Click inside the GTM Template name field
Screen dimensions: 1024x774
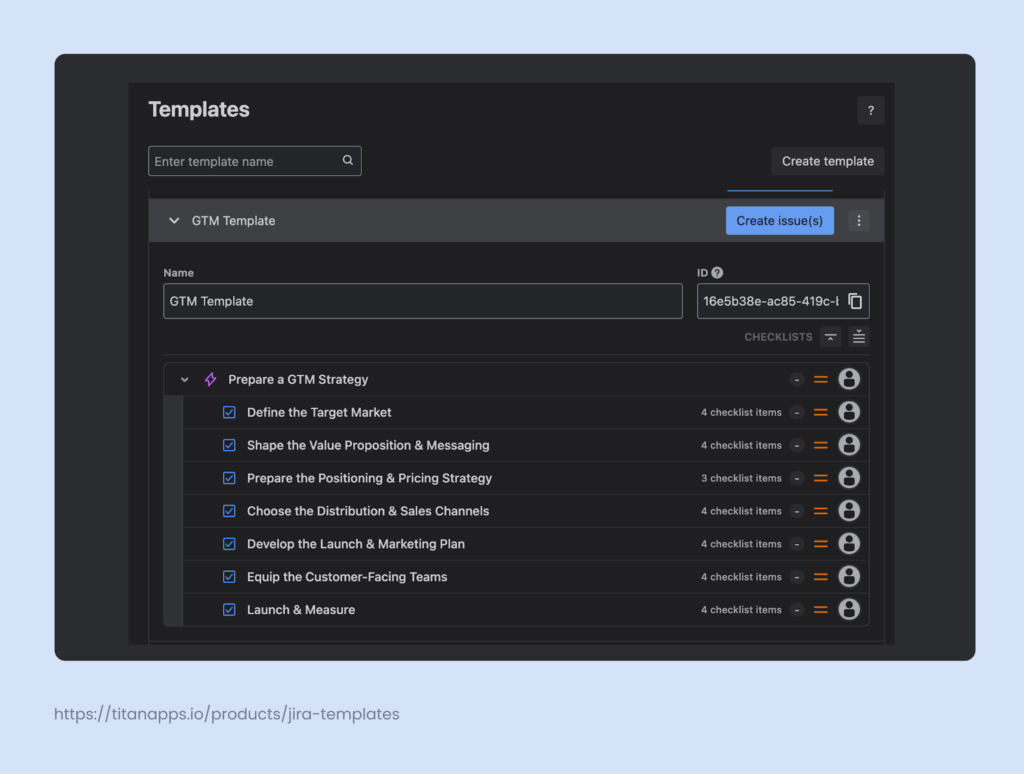pos(423,300)
